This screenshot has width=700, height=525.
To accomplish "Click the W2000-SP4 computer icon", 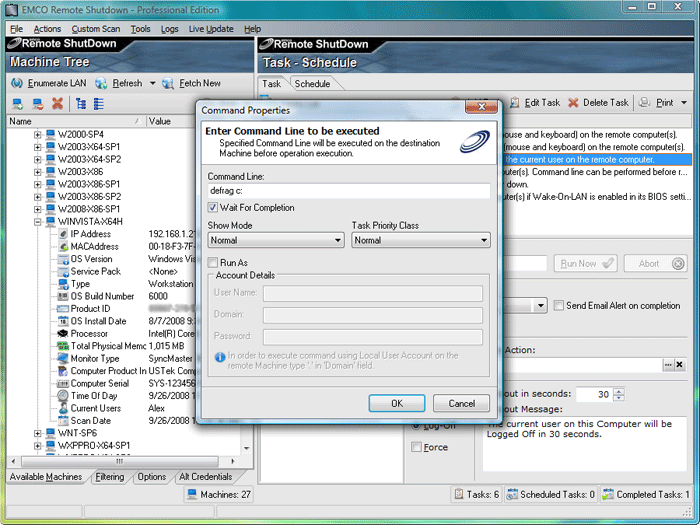I will (x=50, y=134).
